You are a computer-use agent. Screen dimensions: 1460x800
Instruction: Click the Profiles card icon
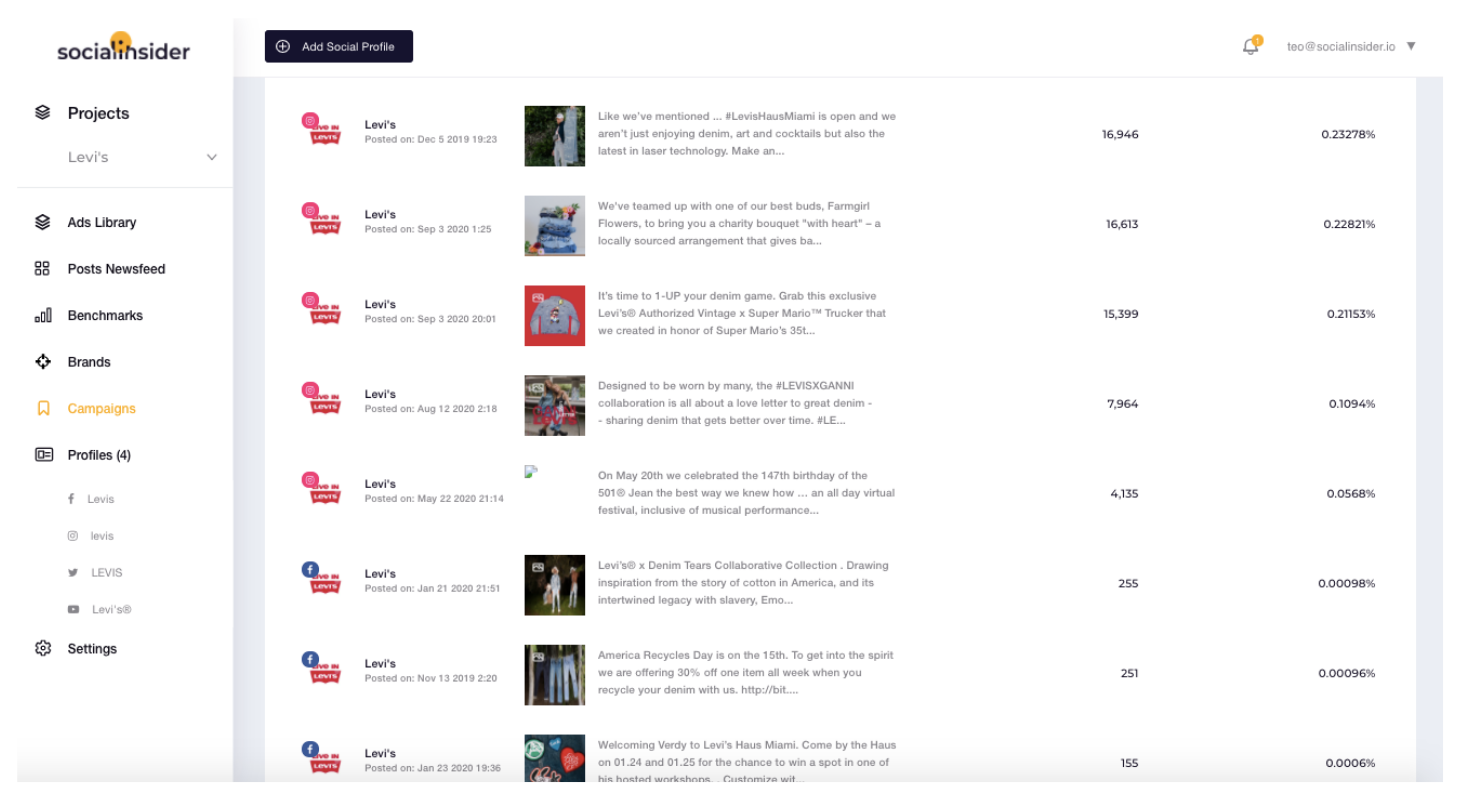point(43,455)
